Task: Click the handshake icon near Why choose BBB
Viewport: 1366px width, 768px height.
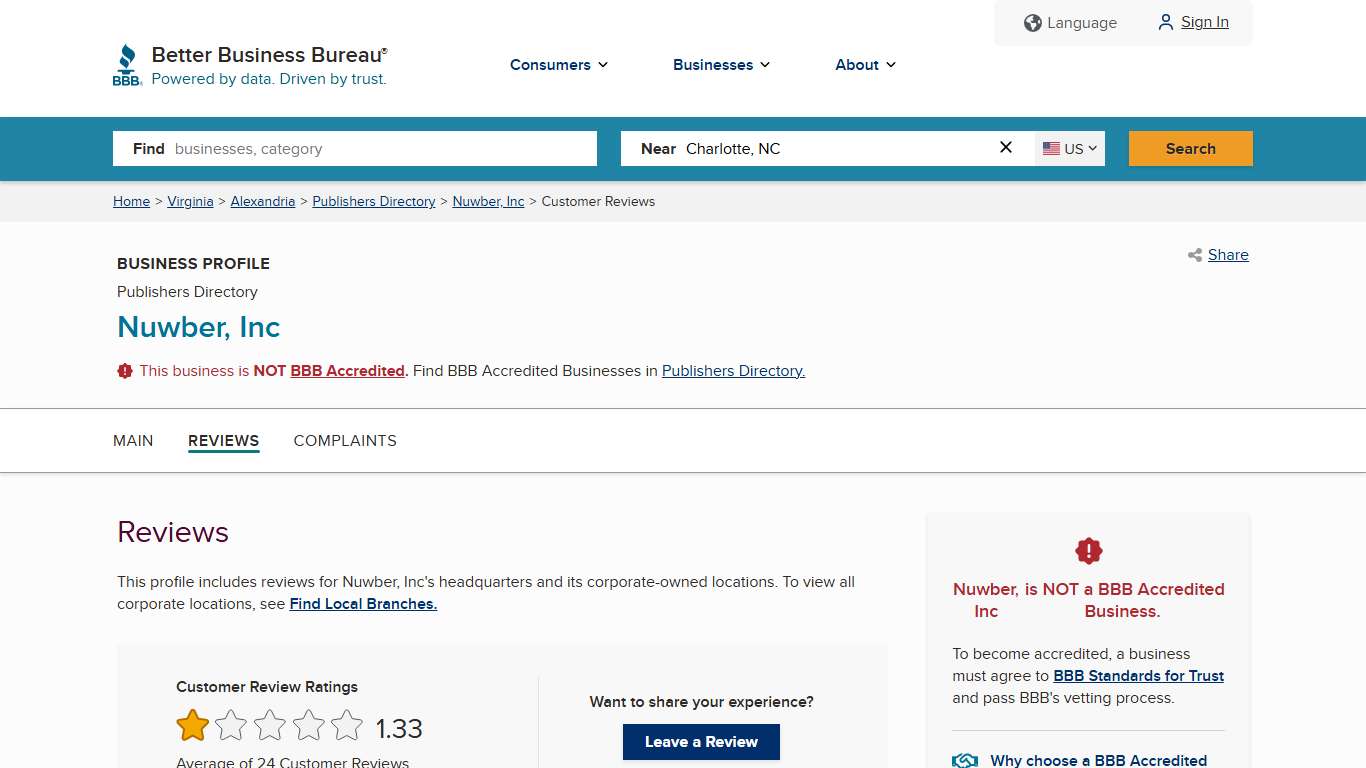Action: (964, 759)
